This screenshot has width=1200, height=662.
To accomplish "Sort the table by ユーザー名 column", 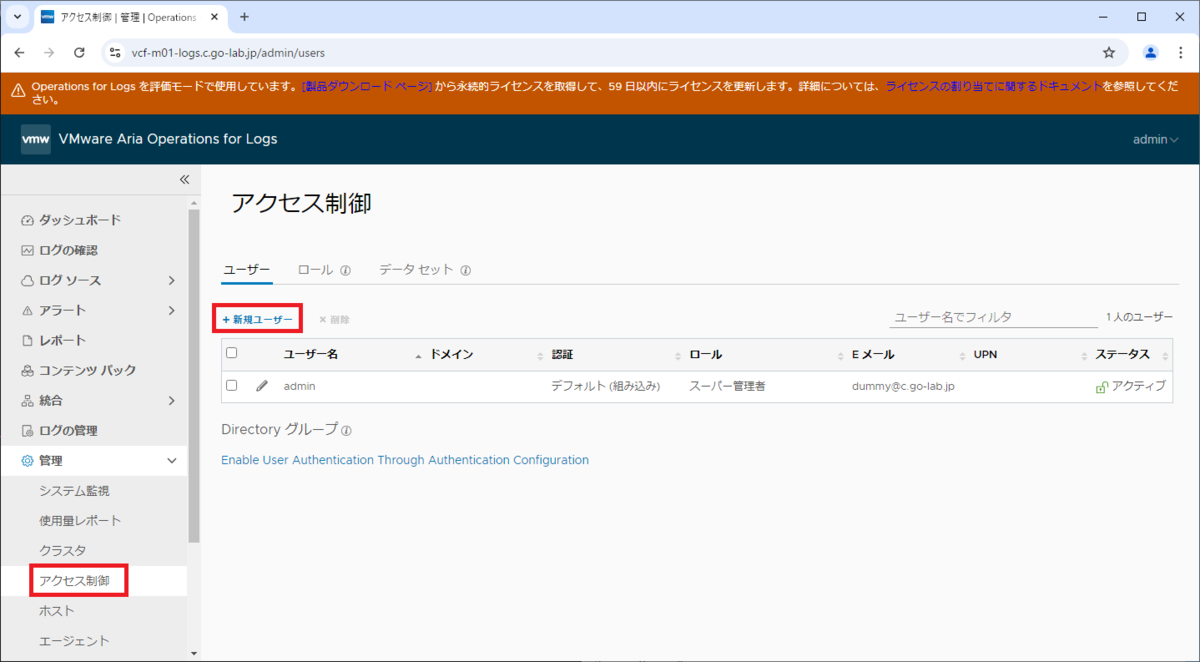I will (x=311, y=354).
